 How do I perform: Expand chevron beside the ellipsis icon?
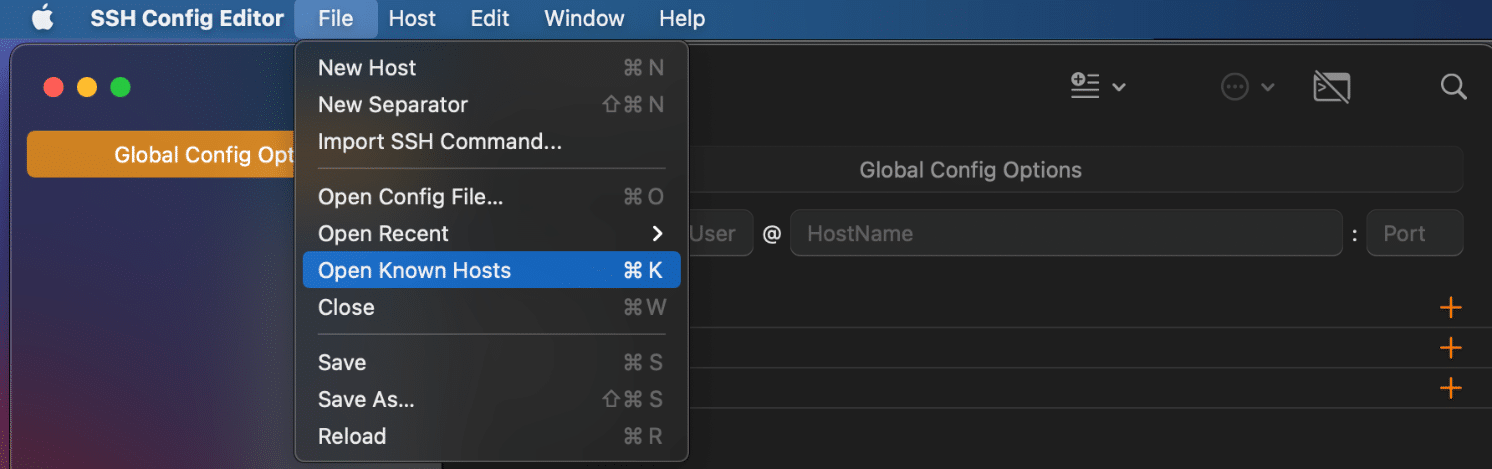[x=1267, y=88]
